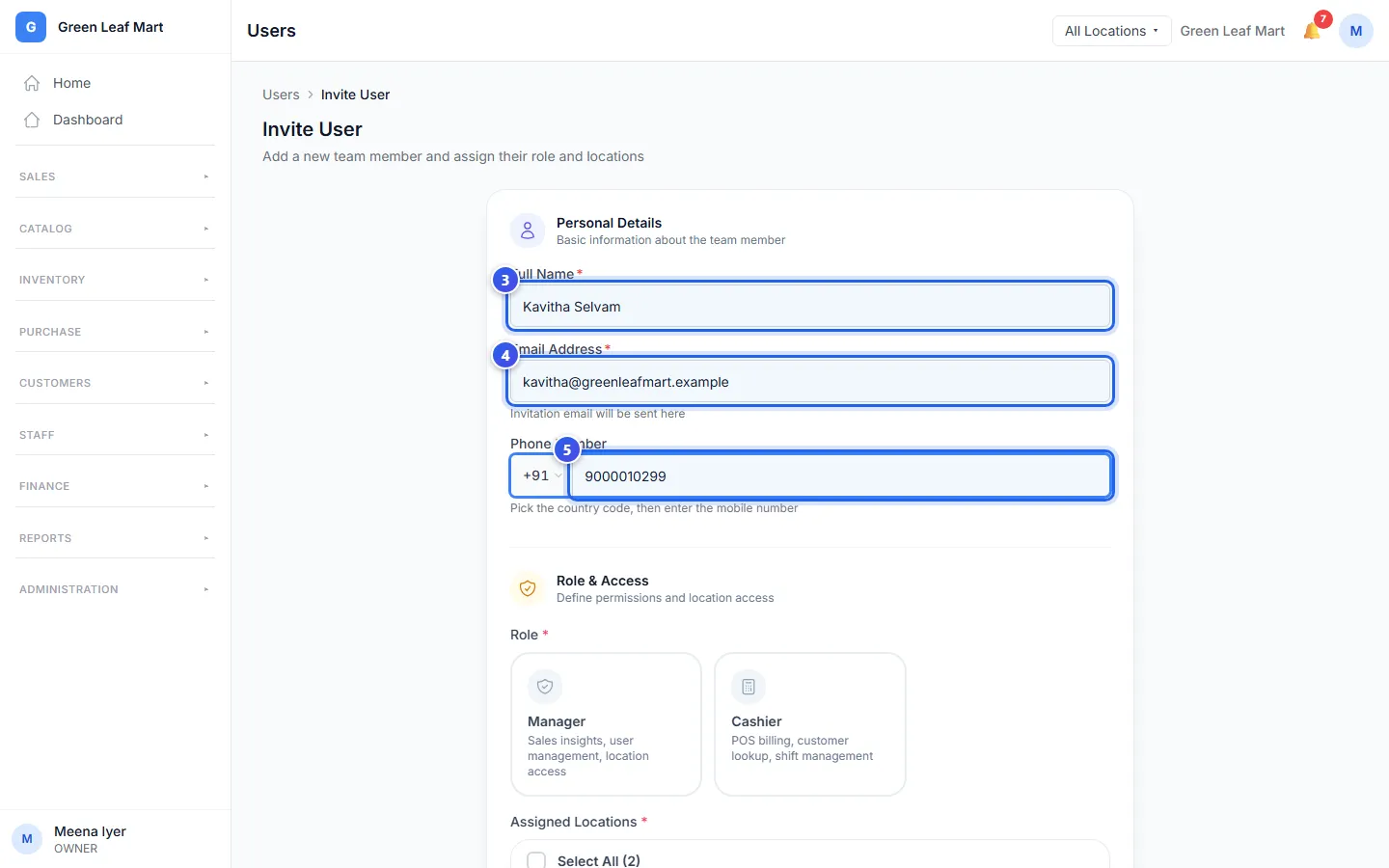Viewport: 1389px width, 868px height.
Task: Click the Cashier card calculator icon
Action: tap(749, 687)
